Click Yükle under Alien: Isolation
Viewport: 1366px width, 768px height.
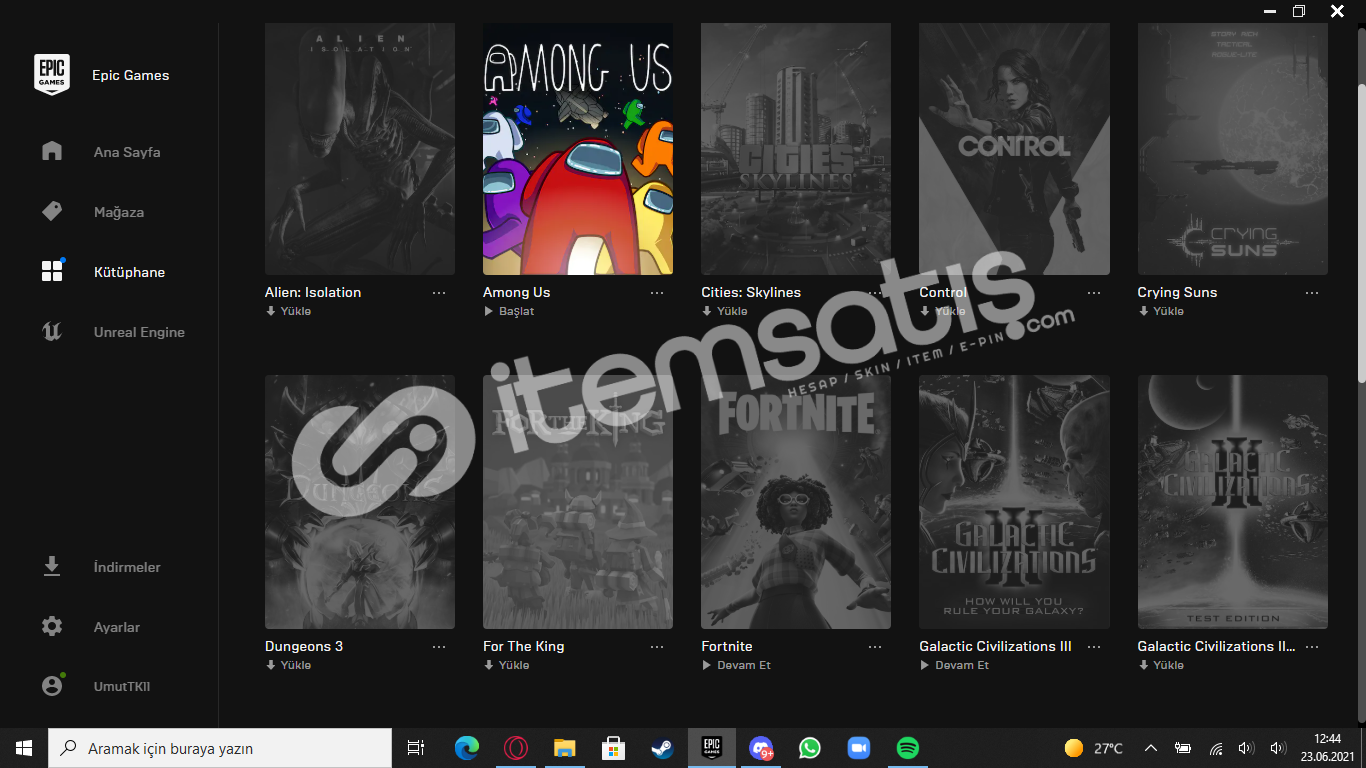click(288, 311)
